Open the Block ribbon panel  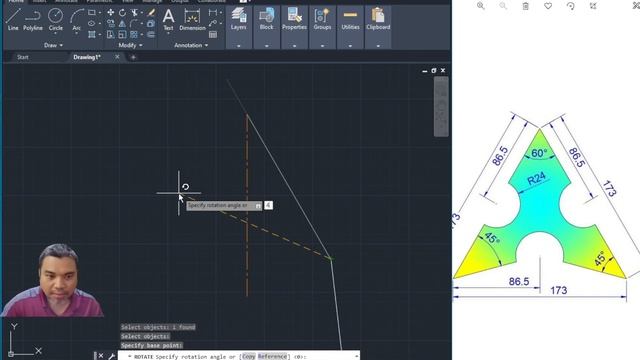(267, 19)
